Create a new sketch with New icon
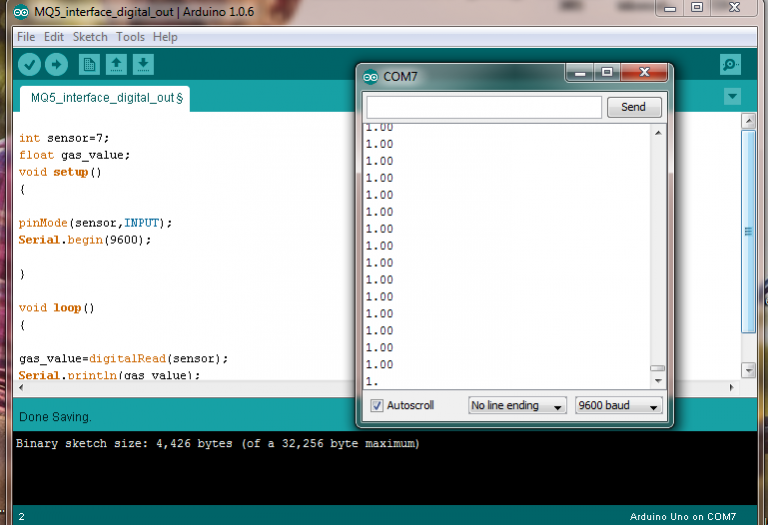 tap(89, 64)
